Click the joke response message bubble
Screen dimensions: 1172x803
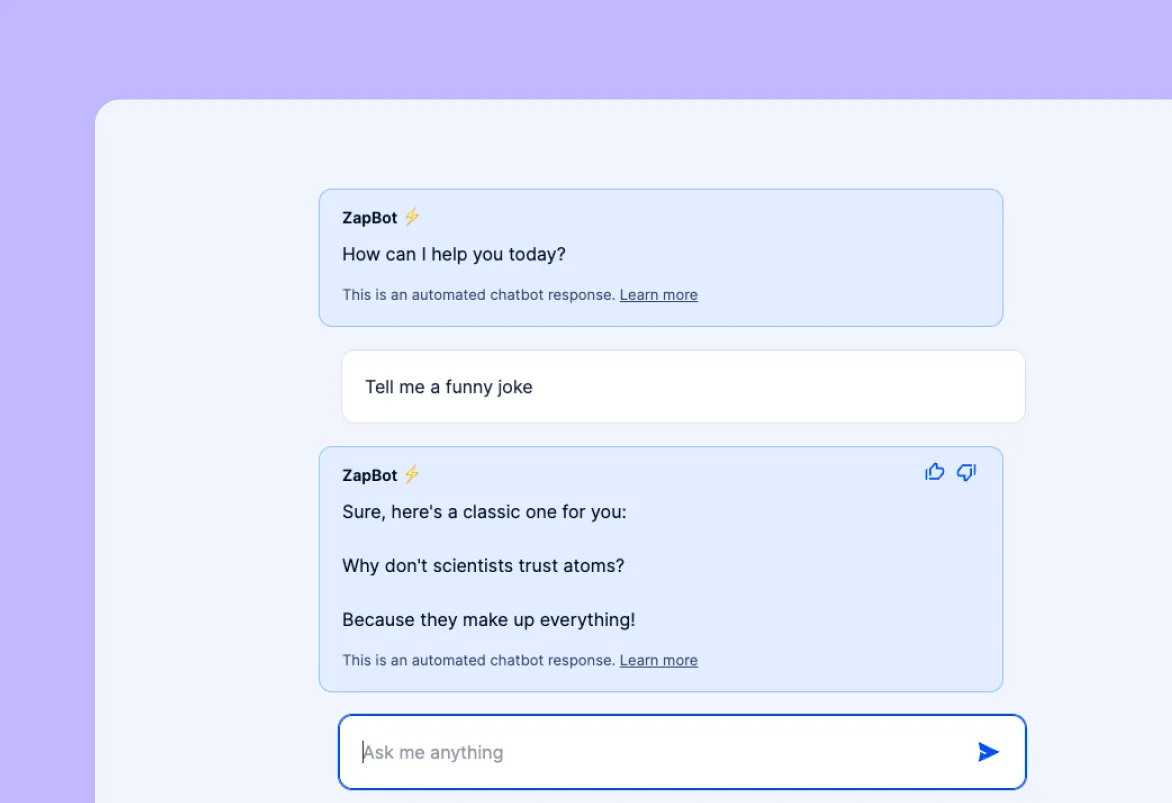click(x=660, y=569)
